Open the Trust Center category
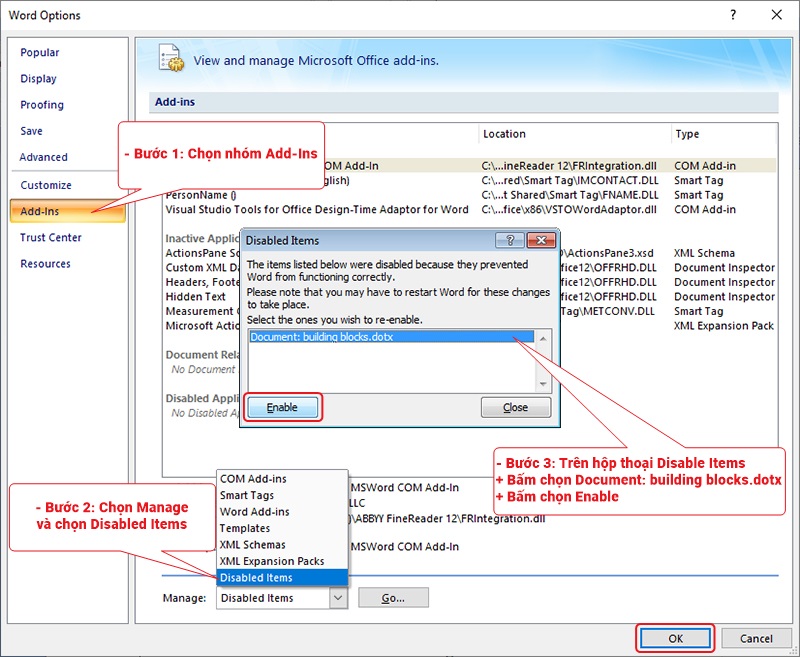 pyautogui.click(x=51, y=237)
